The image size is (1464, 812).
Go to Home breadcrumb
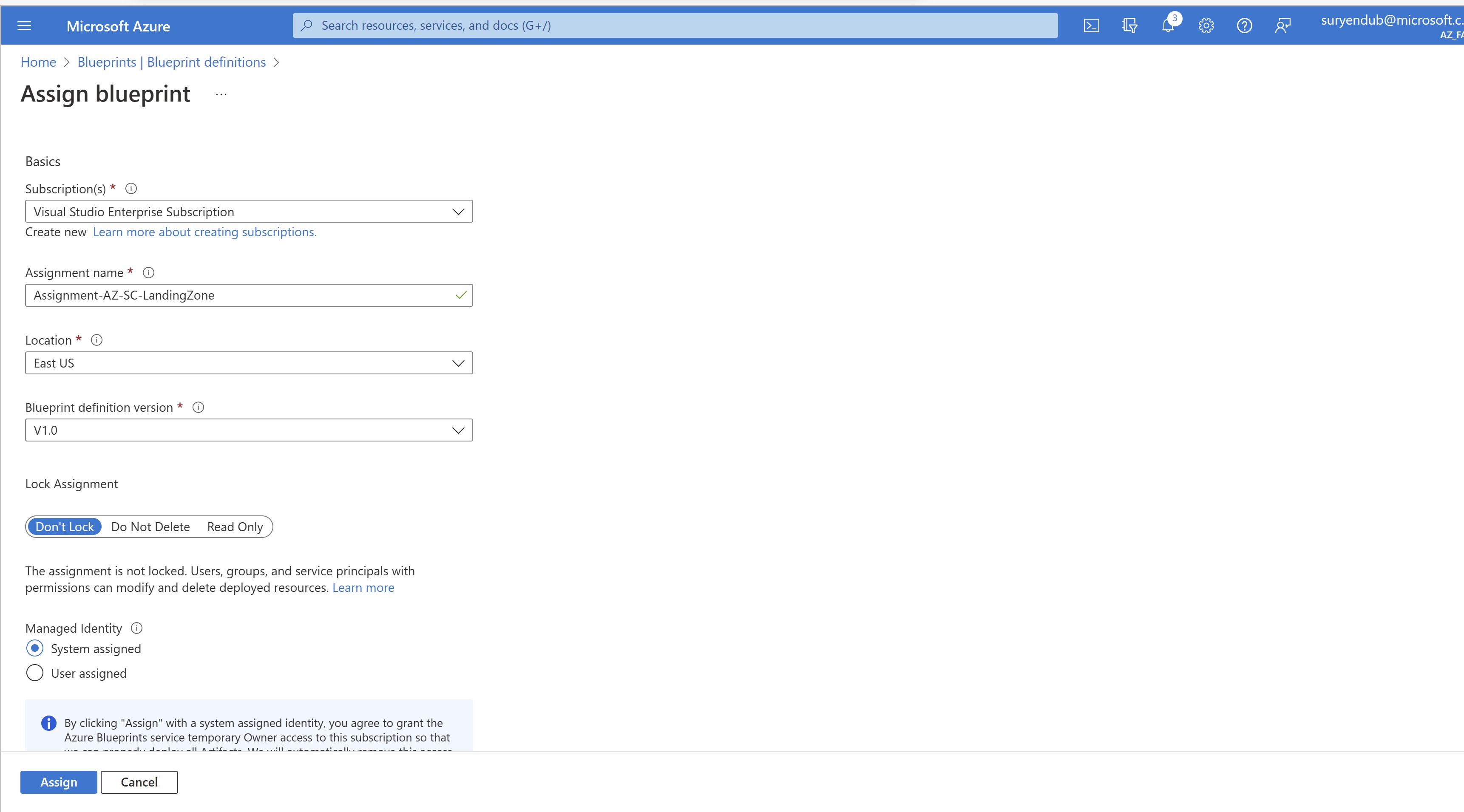[x=38, y=62]
